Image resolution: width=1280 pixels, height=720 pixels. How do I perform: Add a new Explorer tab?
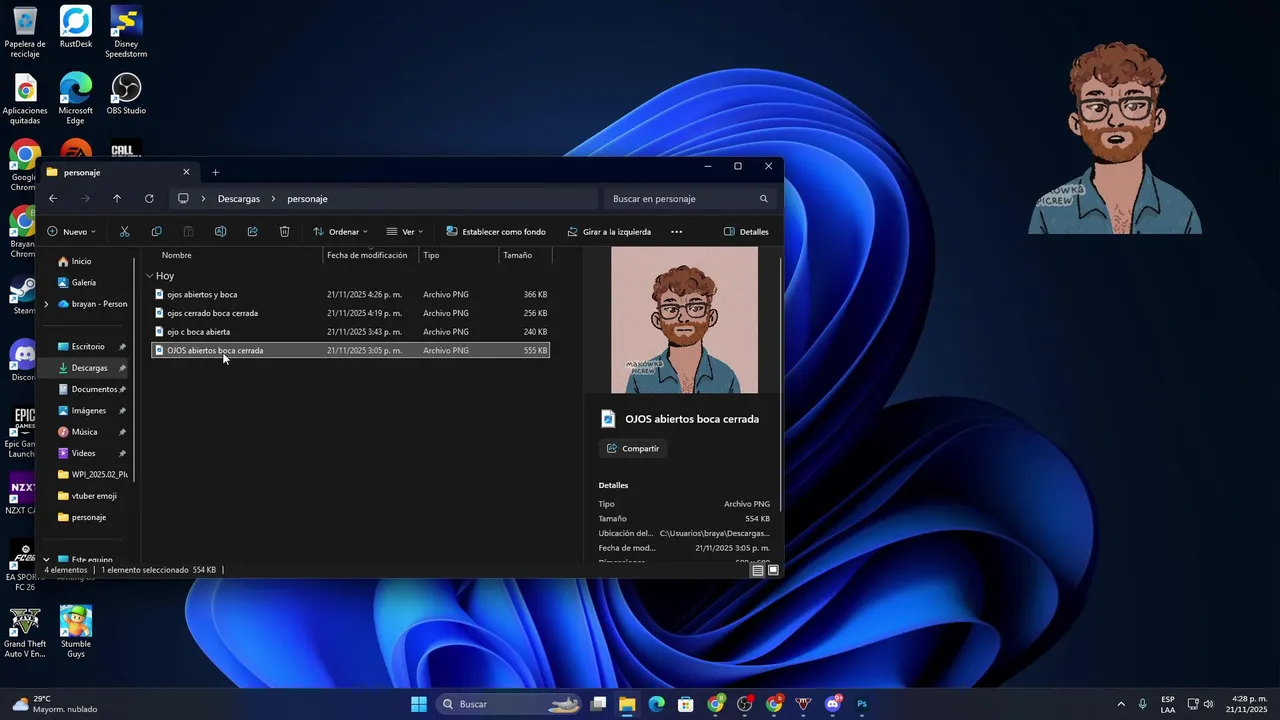click(215, 172)
